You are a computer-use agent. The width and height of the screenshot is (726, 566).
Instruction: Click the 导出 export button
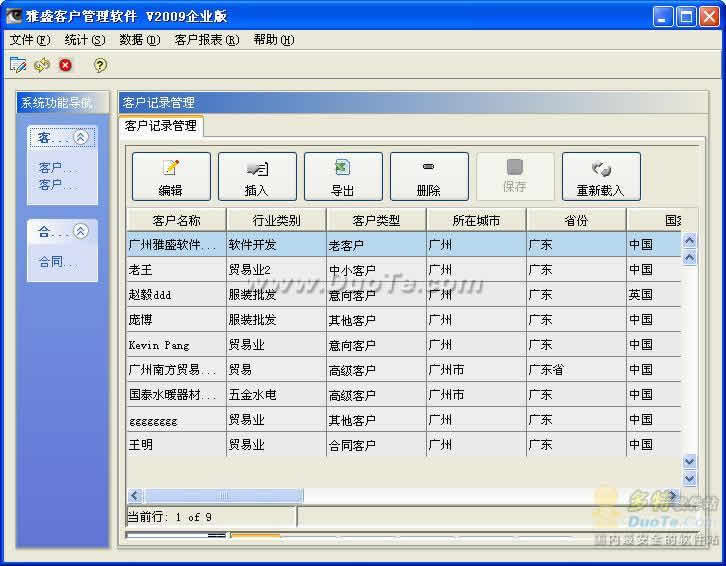[343, 176]
